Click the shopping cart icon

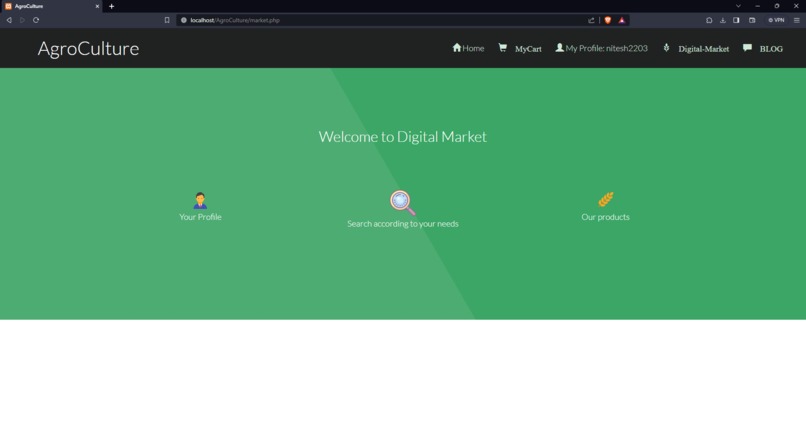point(503,48)
